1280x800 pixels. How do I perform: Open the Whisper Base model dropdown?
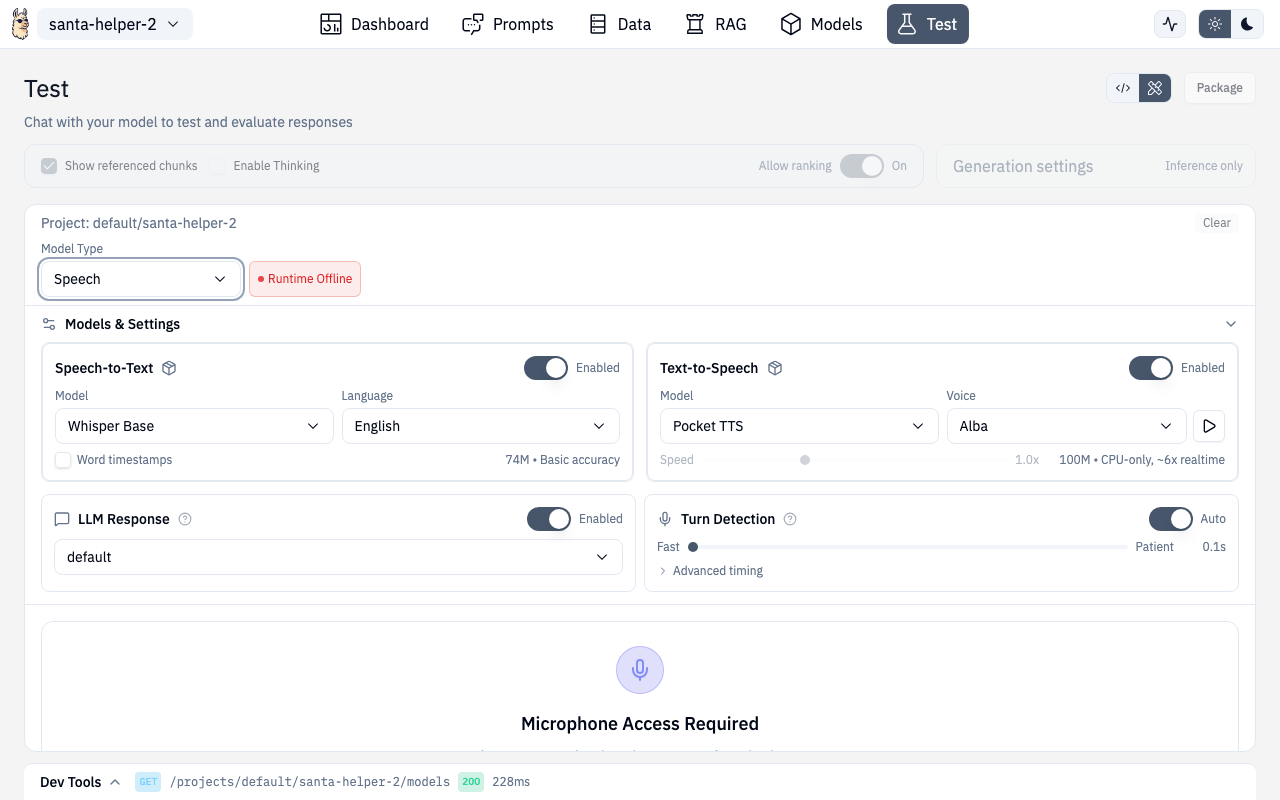pyautogui.click(x=194, y=426)
